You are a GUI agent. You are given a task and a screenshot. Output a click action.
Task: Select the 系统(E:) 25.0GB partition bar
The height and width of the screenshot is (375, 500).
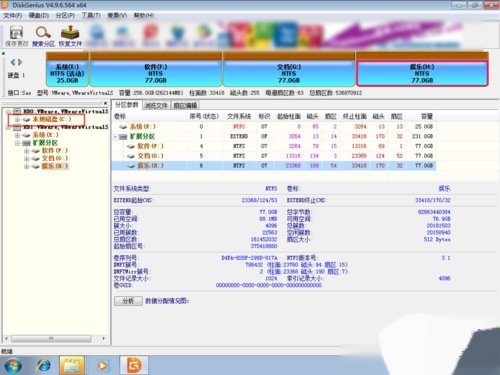coord(67,69)
